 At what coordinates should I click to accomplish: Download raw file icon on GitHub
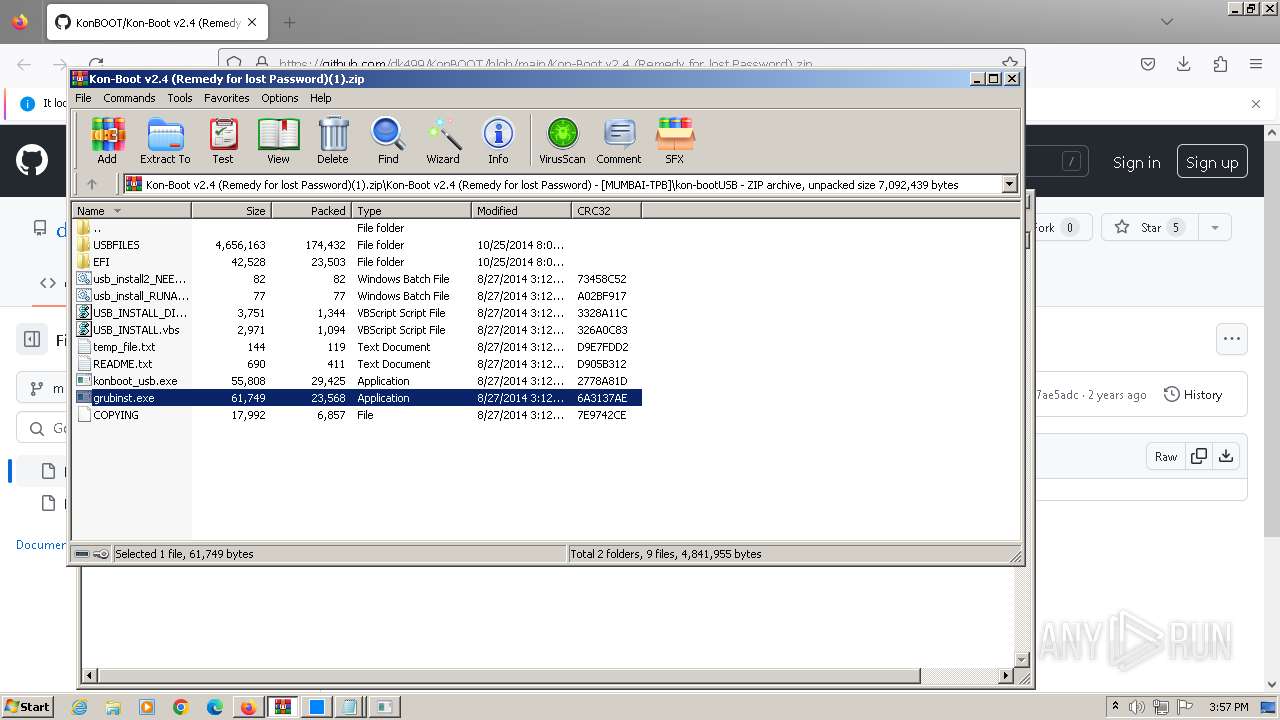click(x=1226, y=456)
